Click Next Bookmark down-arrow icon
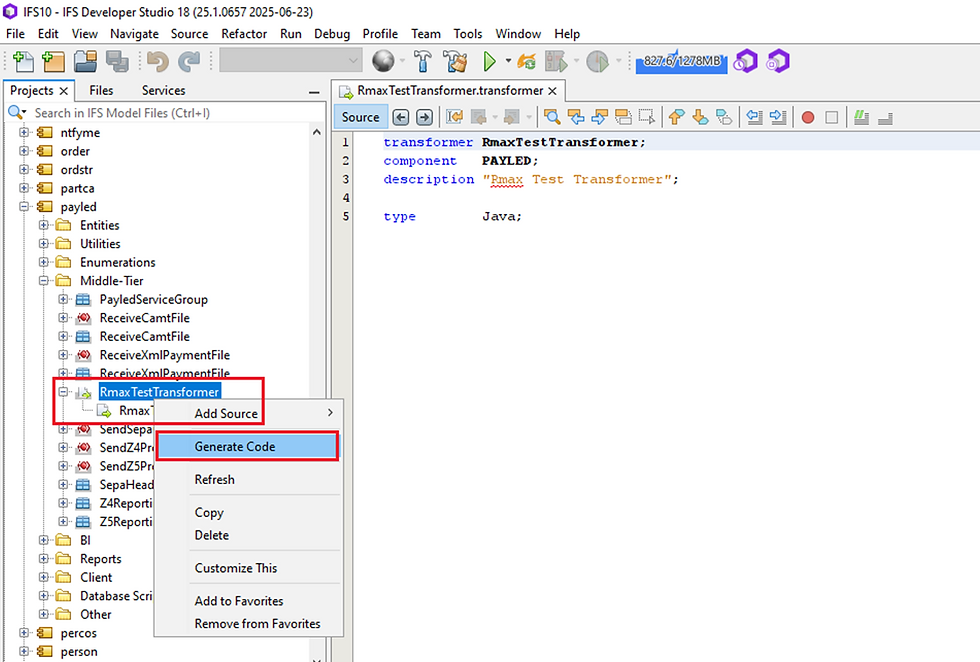980x662 pixels. 700,117
